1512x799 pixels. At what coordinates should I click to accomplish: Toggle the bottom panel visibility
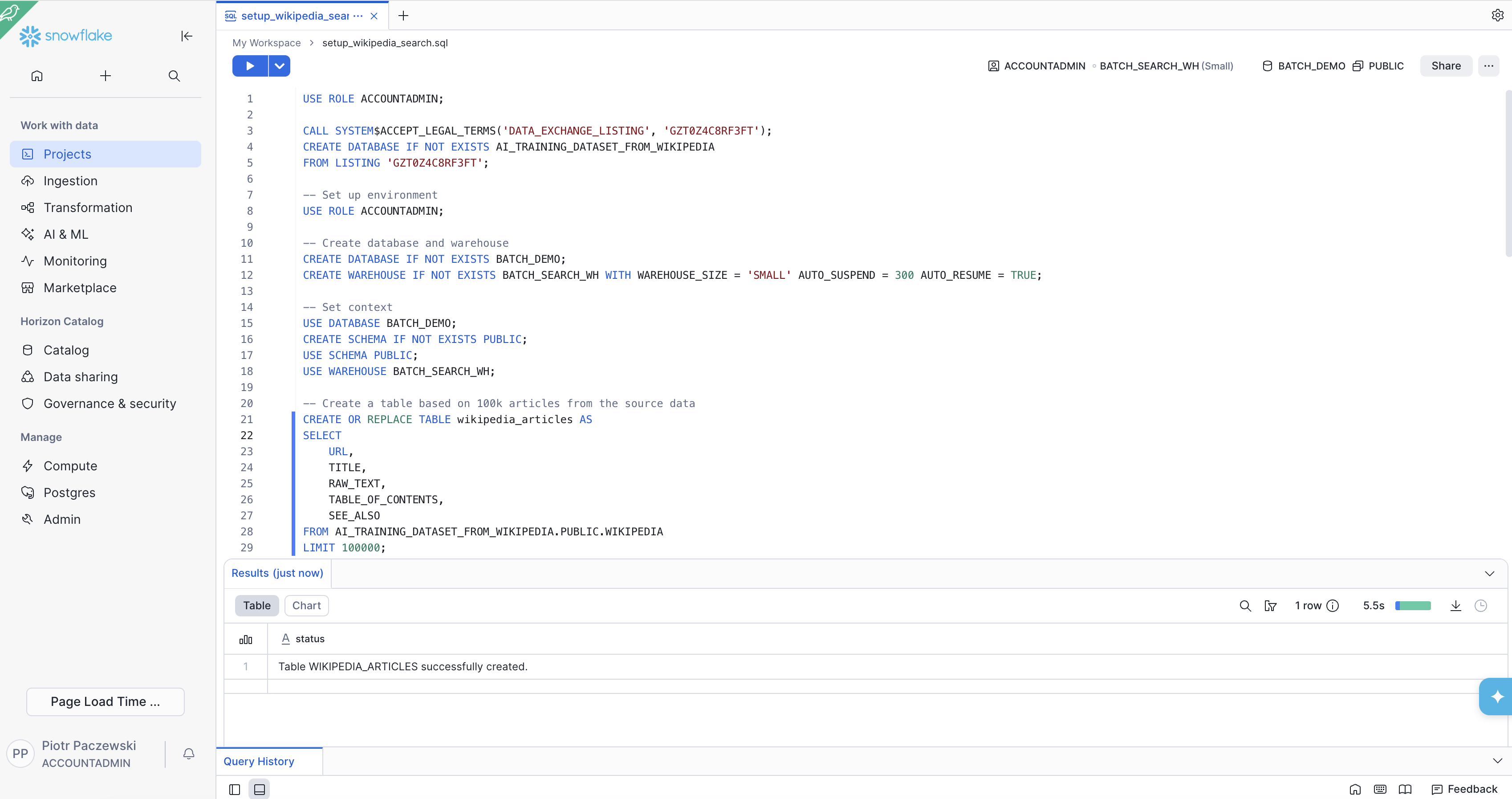[260, 789]
